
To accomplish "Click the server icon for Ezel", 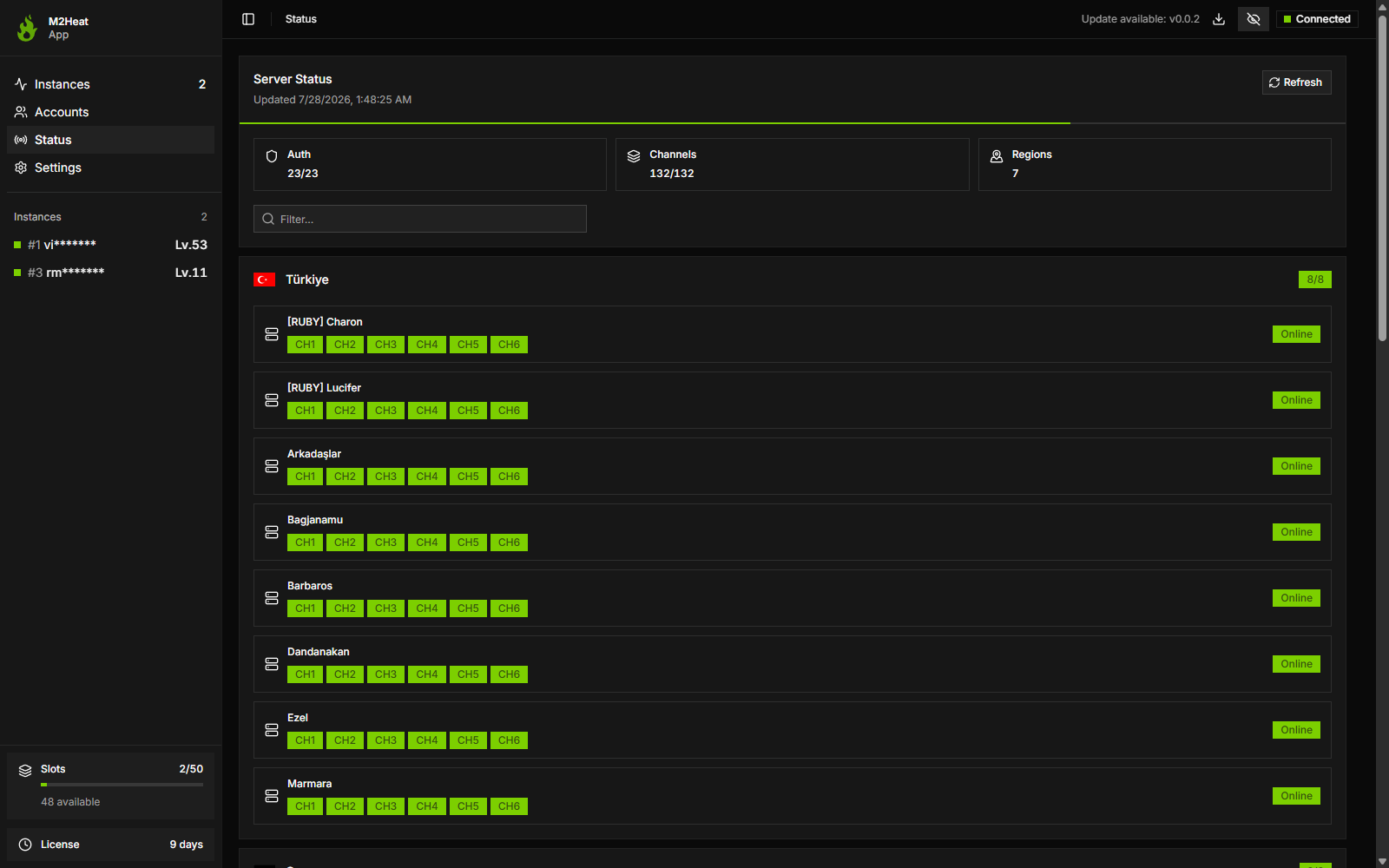I will click(272, 730).
